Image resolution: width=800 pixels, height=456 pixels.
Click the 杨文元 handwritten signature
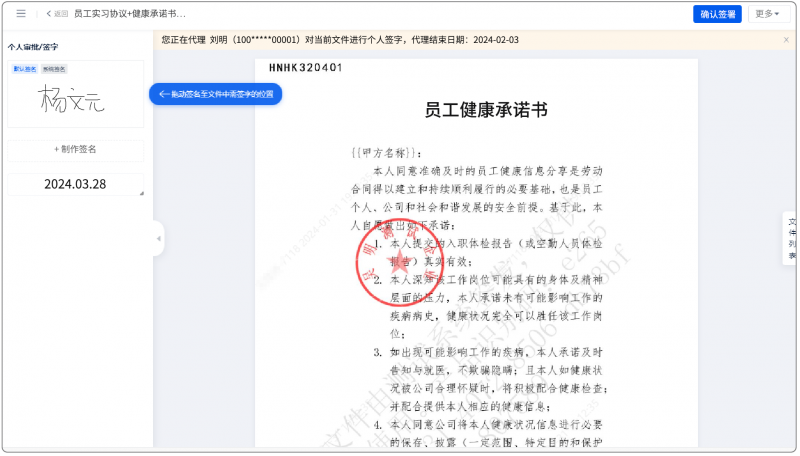pos(72,99)
